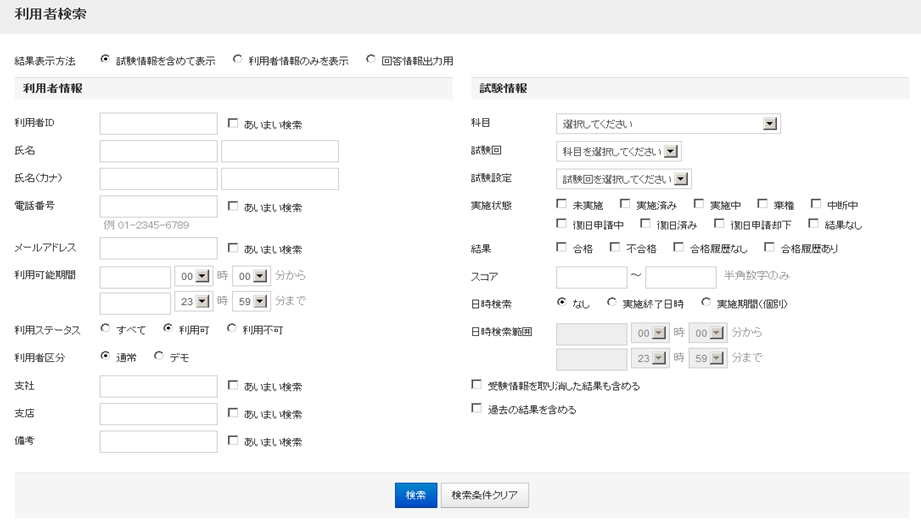The width and height of the screenshot is (921, 532).
Task: Enable 過去の結果を含める checkbox
Action: coord(476,409)
